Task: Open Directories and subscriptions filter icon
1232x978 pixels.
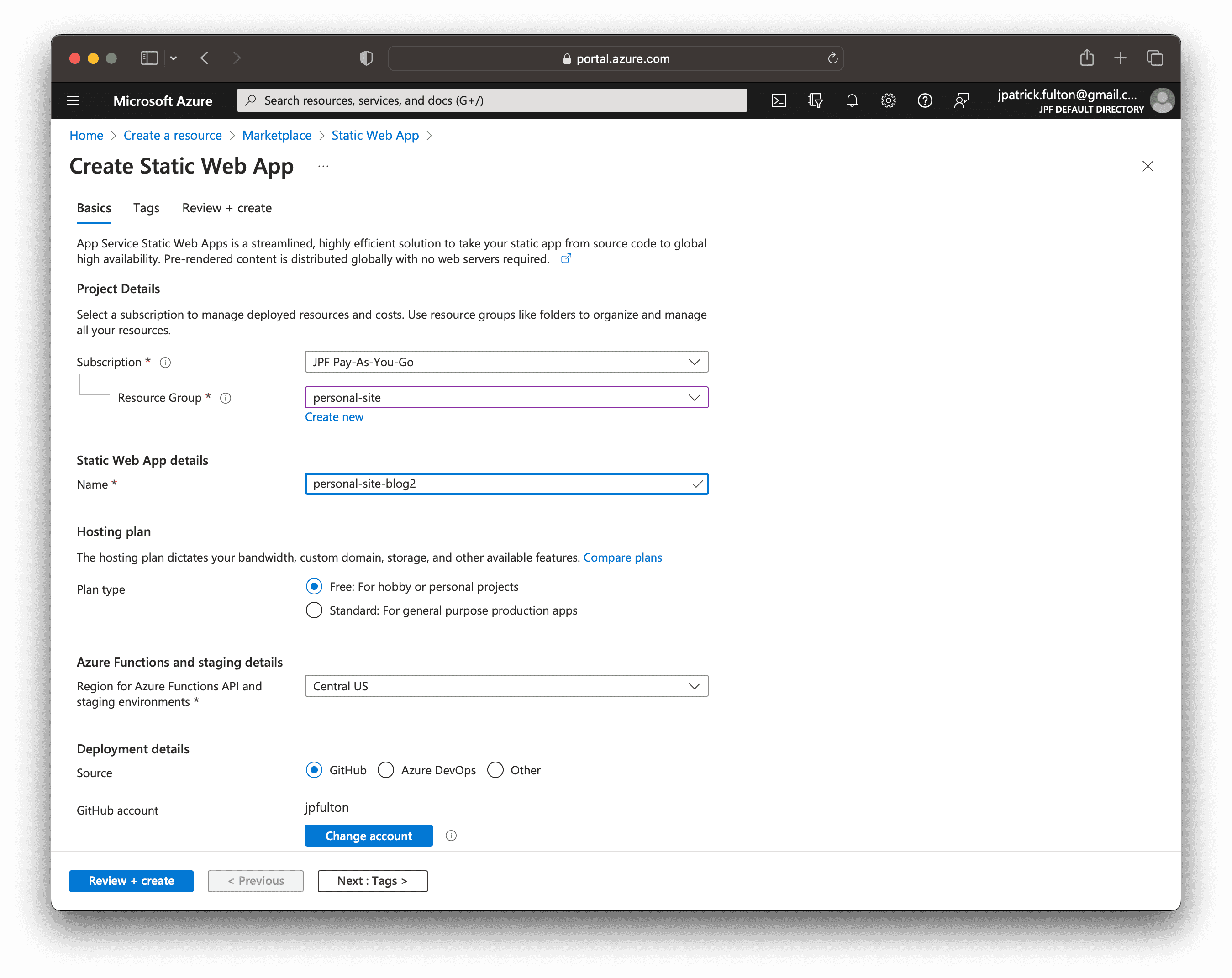Action: tap(816, 100)
